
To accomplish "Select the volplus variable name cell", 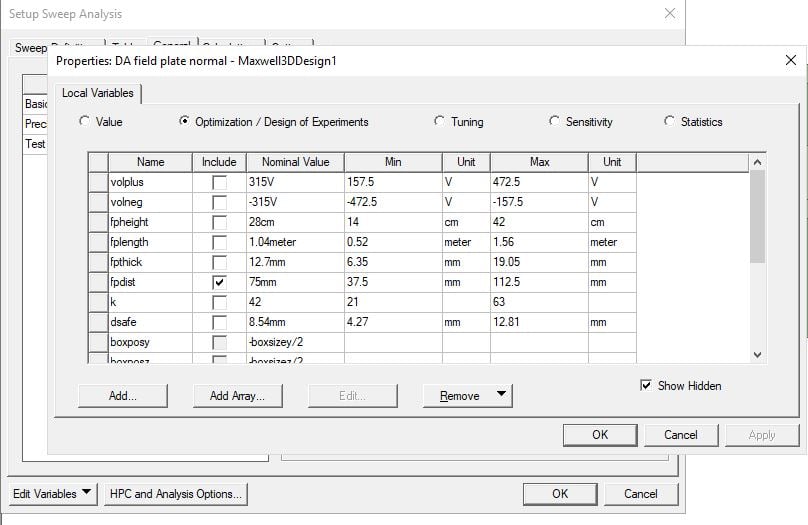I will tap(150, 182).
